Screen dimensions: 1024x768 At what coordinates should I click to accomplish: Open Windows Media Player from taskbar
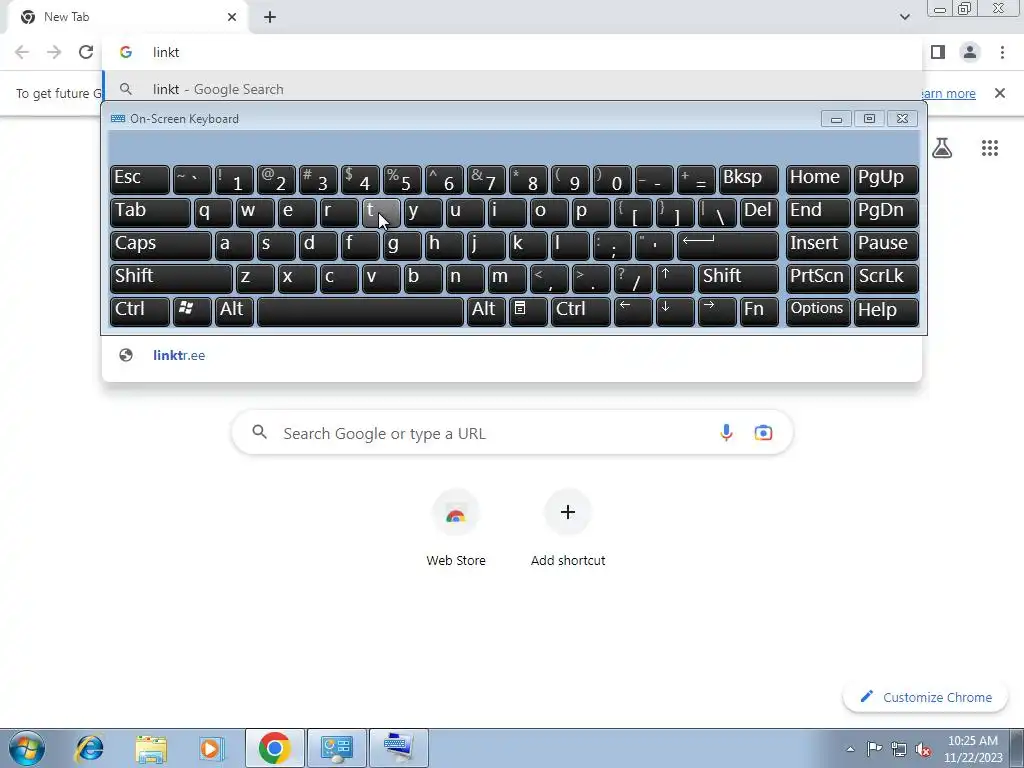point(212,748)
